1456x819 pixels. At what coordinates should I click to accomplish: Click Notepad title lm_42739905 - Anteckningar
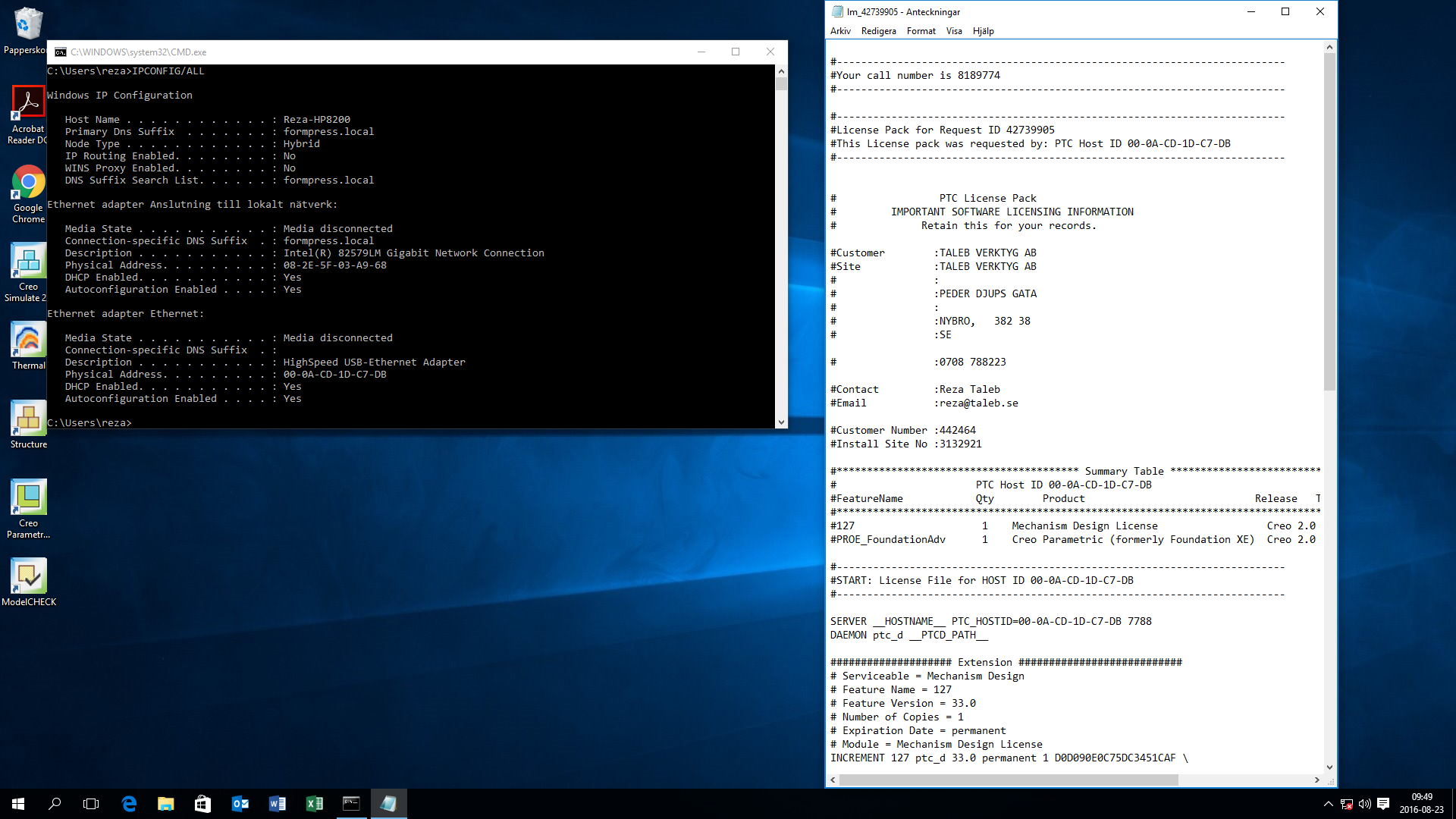tap(903, 11)
